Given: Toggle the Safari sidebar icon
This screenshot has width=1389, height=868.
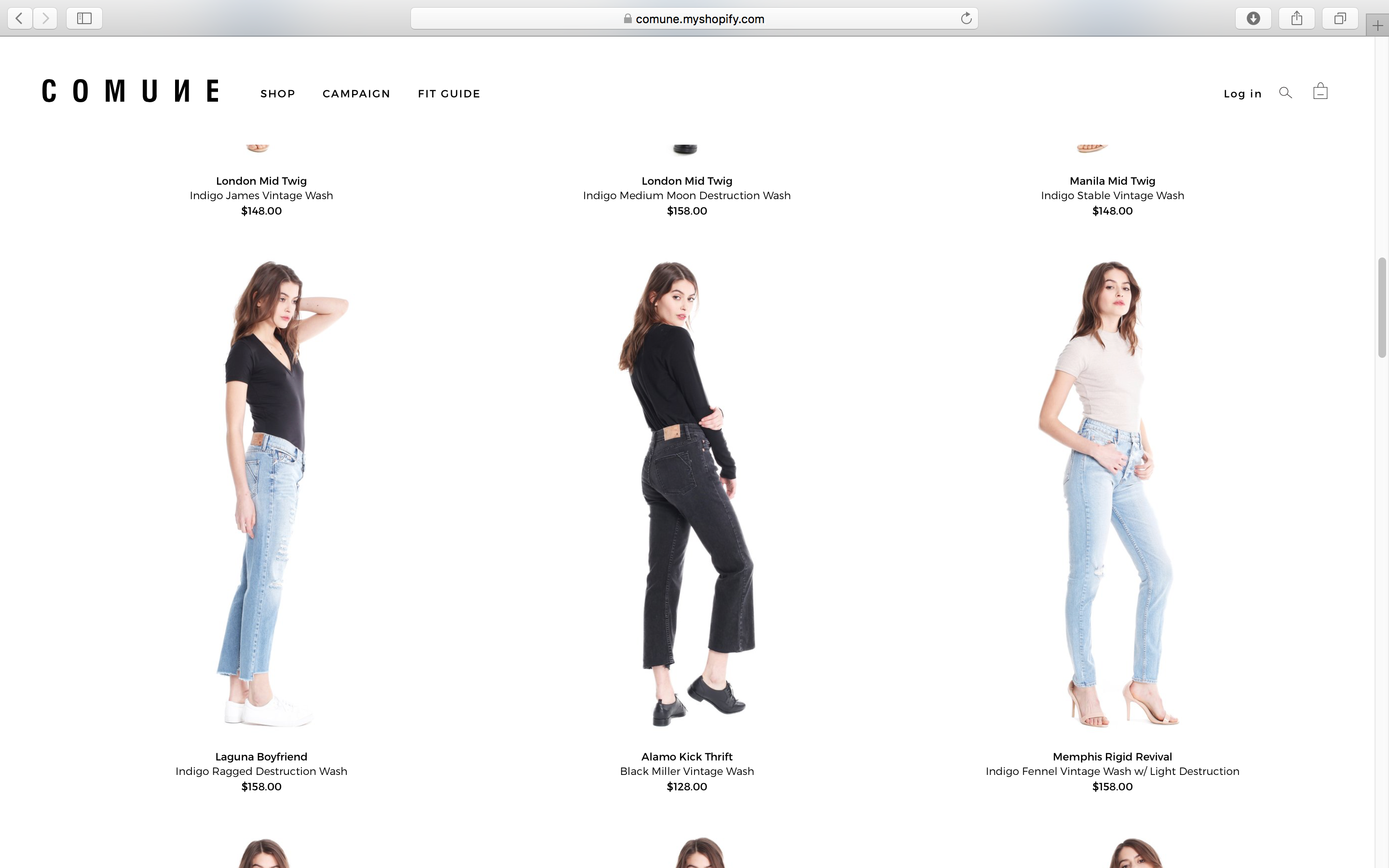Looking at the screenshot, I should [84, 18].
